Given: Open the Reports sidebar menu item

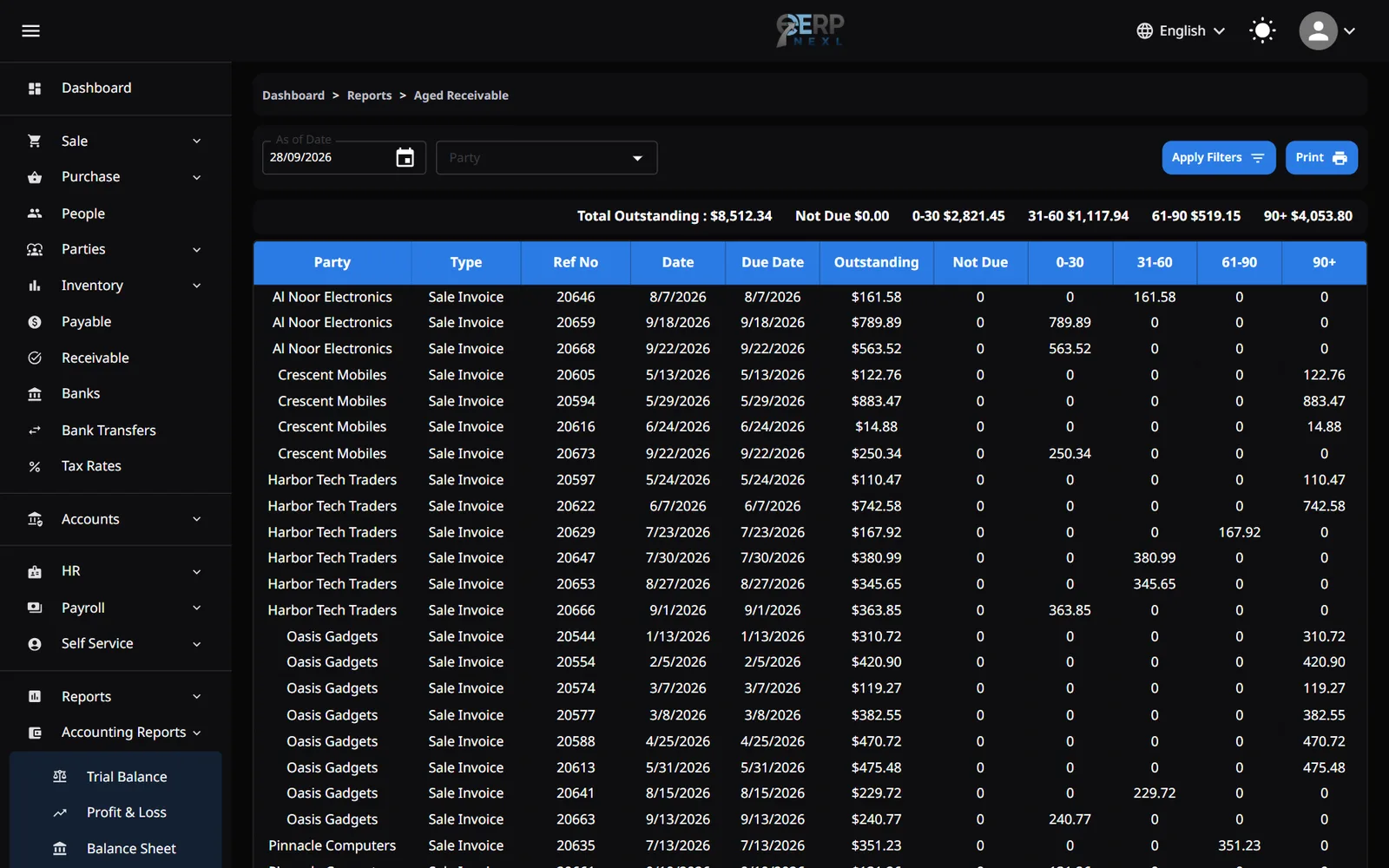Looking at the screenshot, I should pyautogui.click(x=115, y=697).
